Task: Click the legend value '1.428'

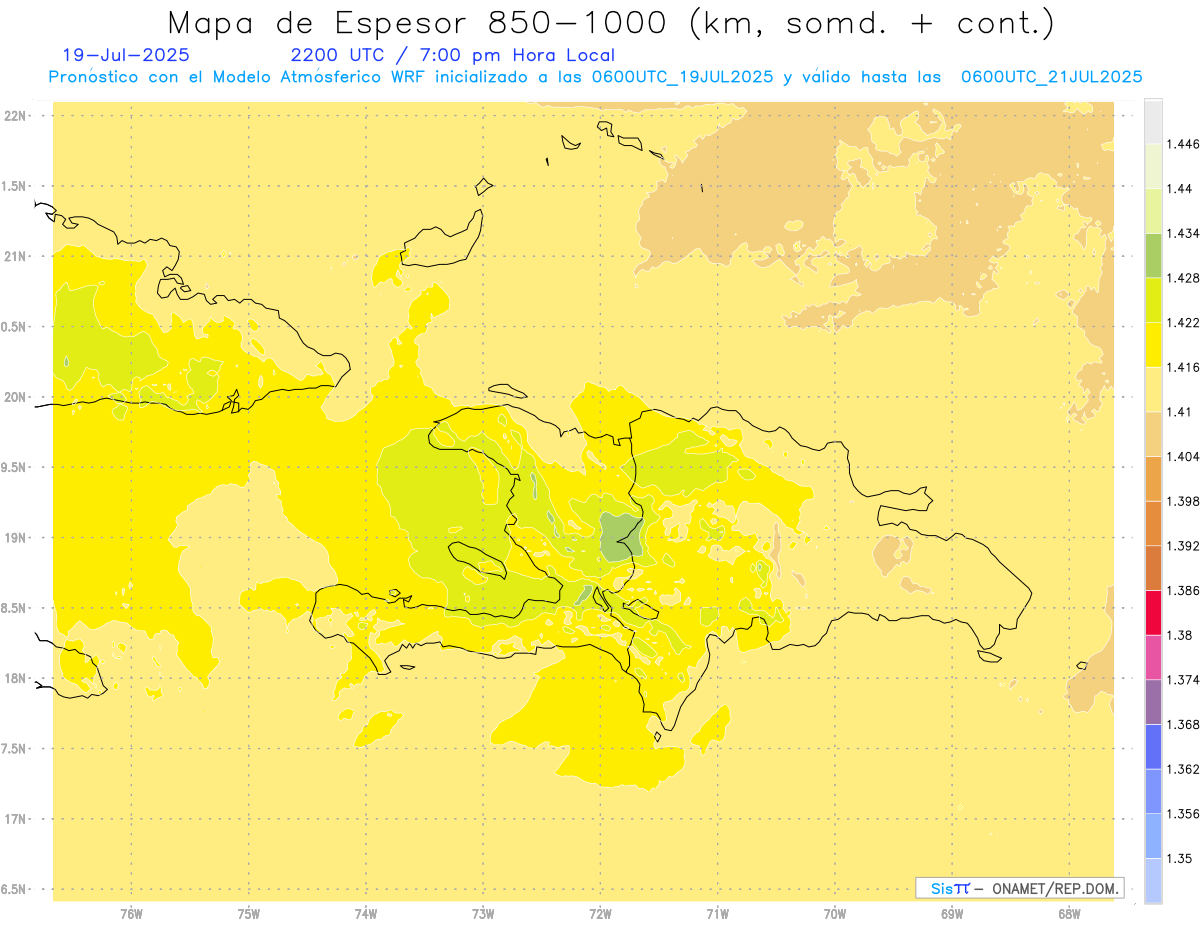Action: coord(1183,278)
